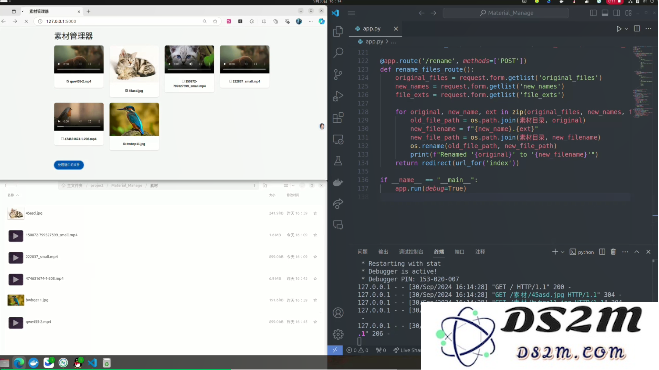Go forward in VS Code navigation history
Screen dimensions: 659x370
coord(433,13)
